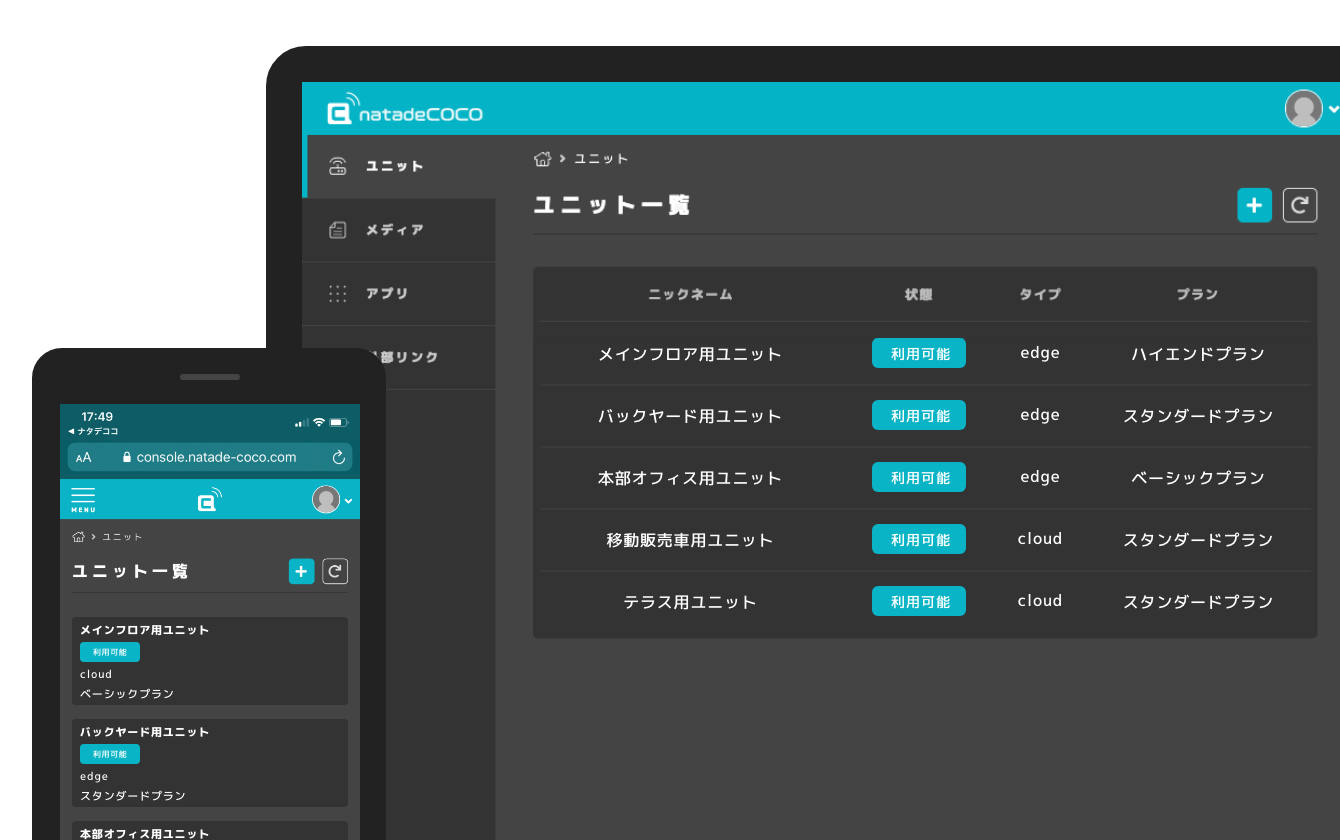The image size is (1340, 840).
Task: Click ベーシックプラン in the 本部オフィス用ユニット row
Action: pyautogui.click(x=1198, y=478)
